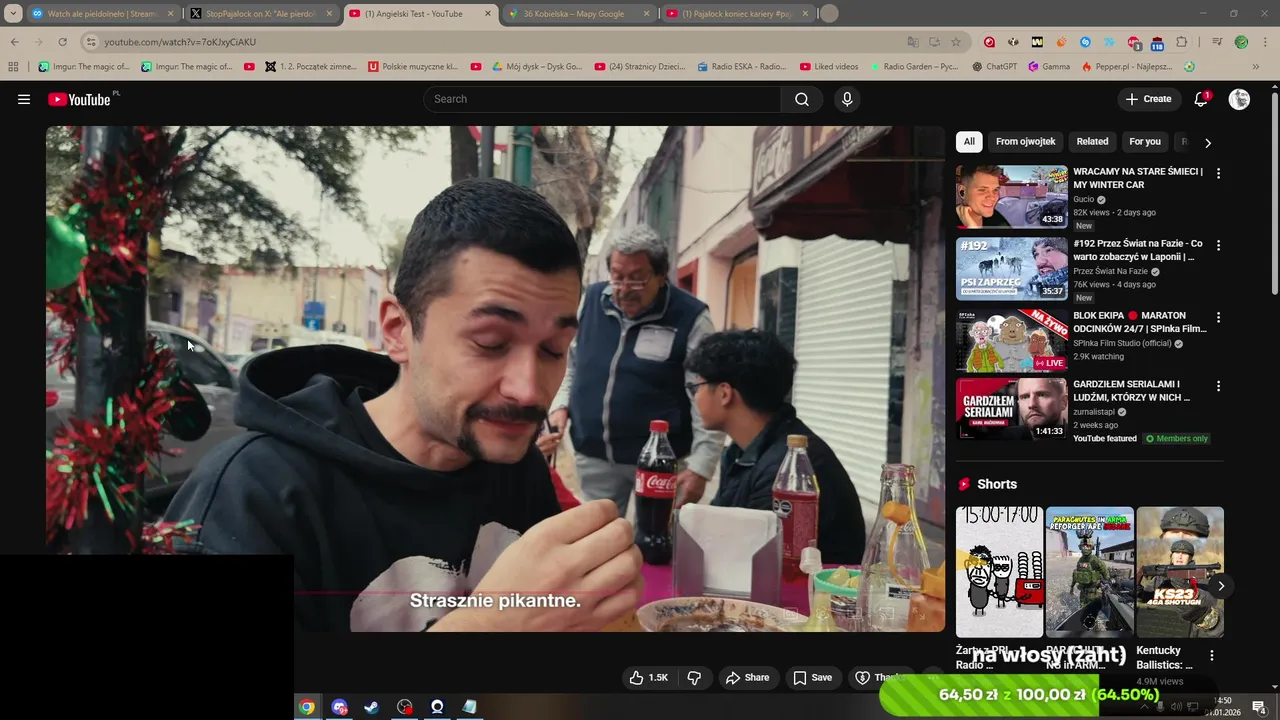Screen dimensions: 1280x720
Task: Click the magnifier search button
Action: click(x=802, y=99)
